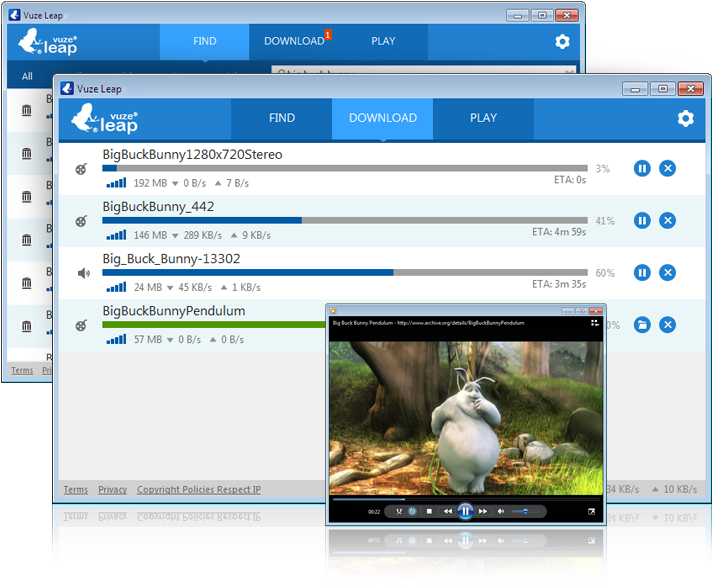The image size is (712, 587).
Task: Open the Privacy link in the footer
Action: point(112,490)
